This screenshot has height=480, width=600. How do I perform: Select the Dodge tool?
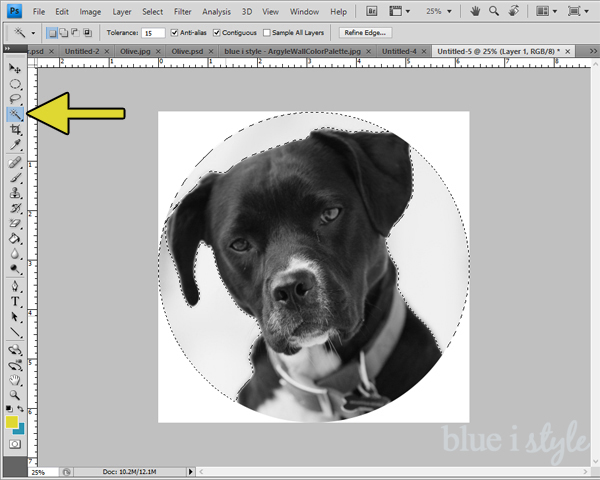15,269
